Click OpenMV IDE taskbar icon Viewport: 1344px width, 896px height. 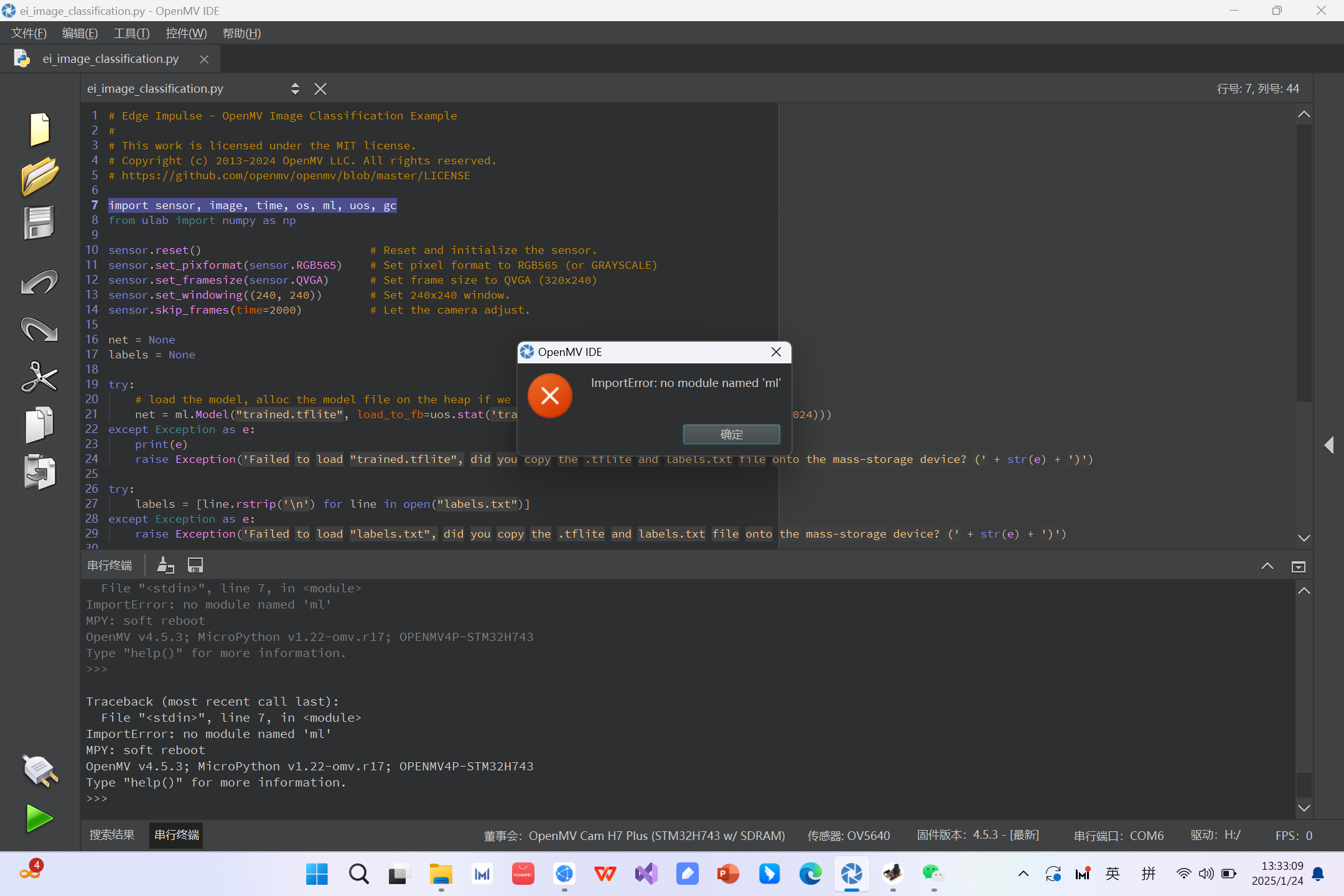click(x=851, y=874)
